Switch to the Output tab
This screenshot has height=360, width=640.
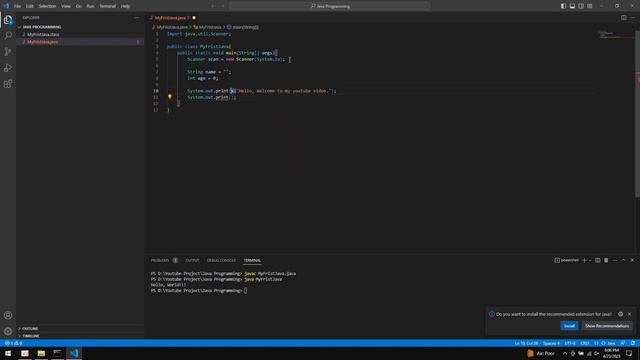pyautogui.click(x=192, y=260)
